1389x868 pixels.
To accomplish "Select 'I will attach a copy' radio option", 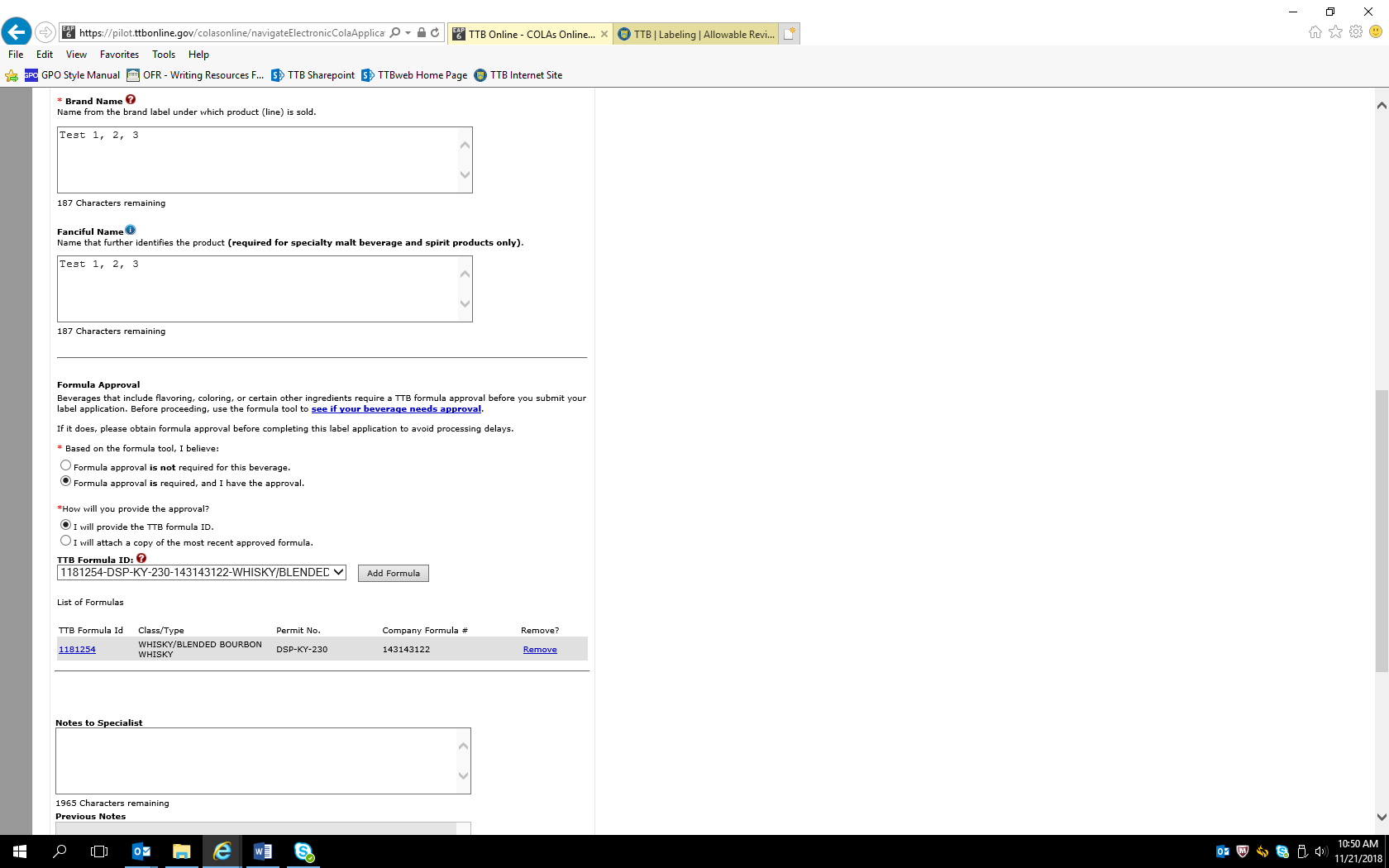I will click(66, 541).
